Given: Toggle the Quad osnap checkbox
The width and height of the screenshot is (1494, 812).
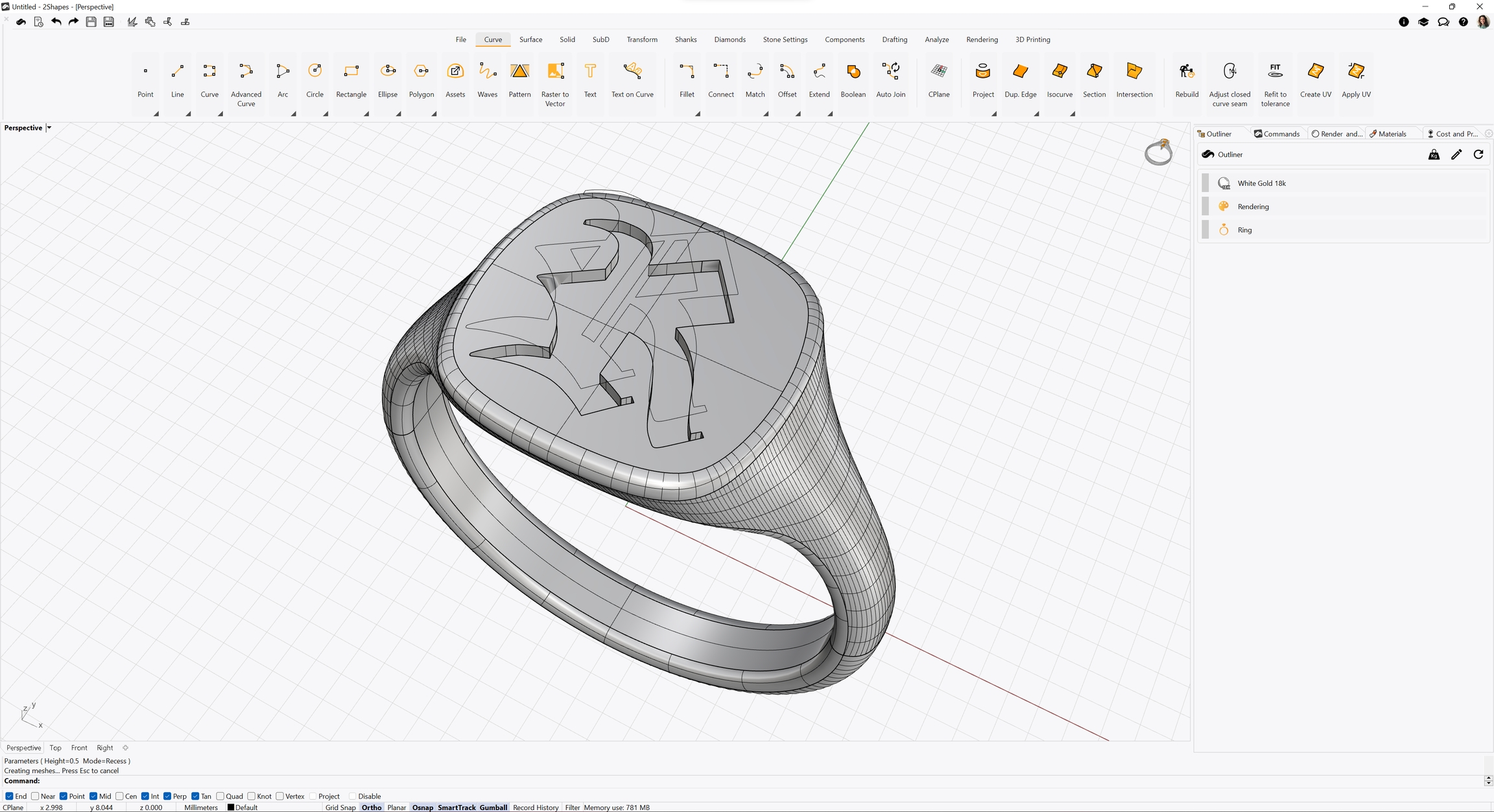Looking at the screenshot, I should coord(220,796).
